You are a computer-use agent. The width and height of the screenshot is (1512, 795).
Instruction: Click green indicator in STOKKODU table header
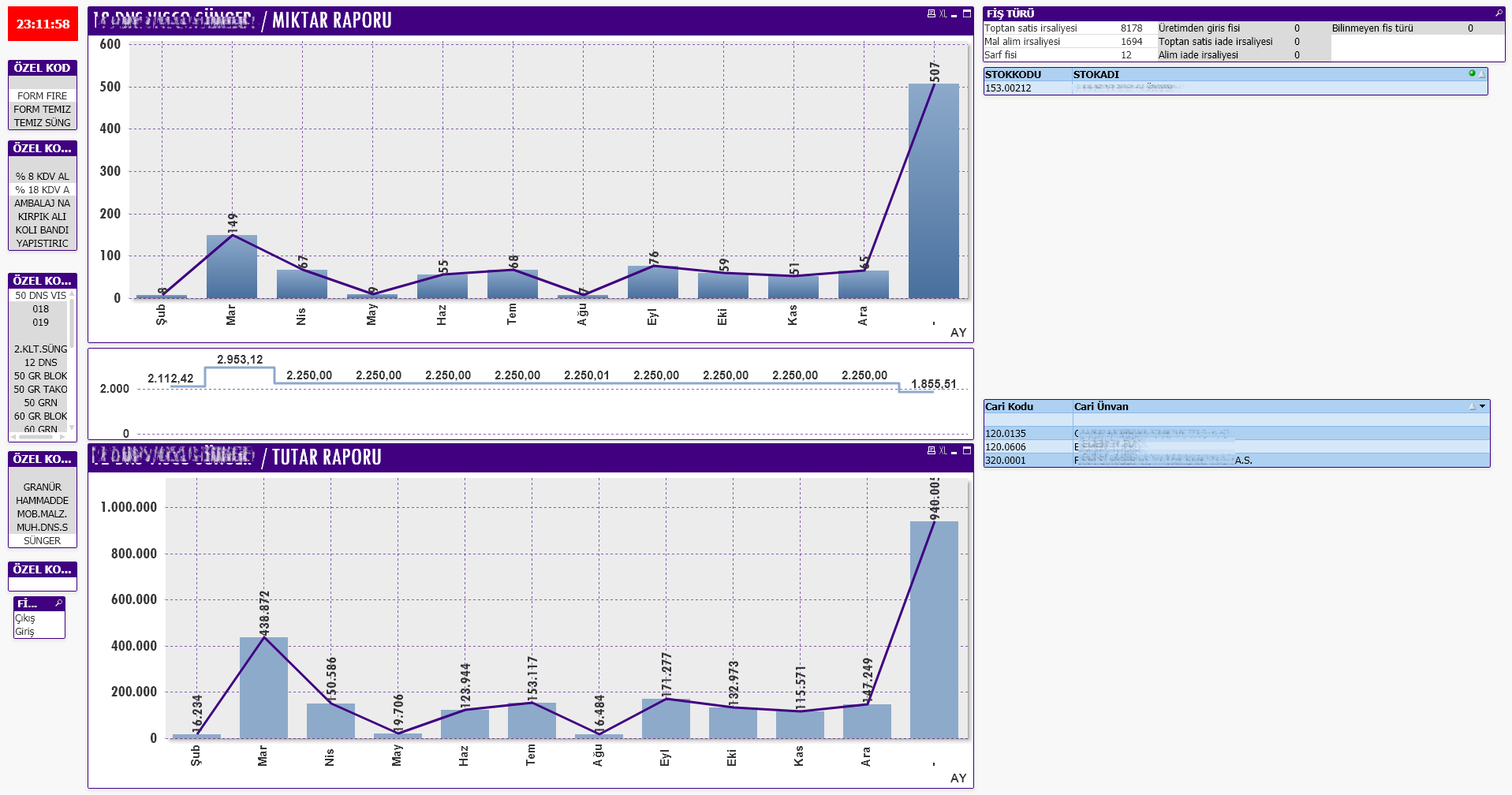coord(1472,73)
